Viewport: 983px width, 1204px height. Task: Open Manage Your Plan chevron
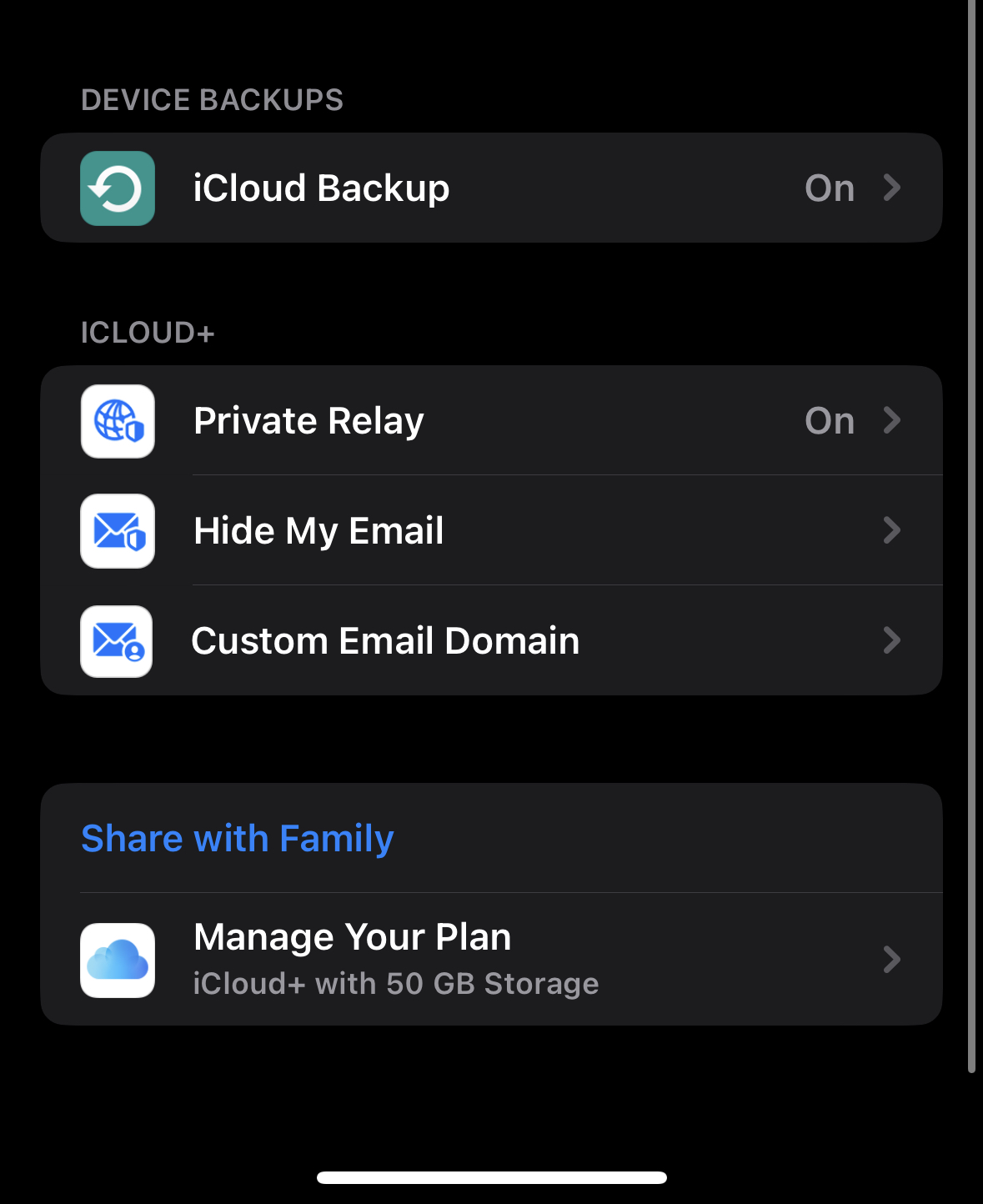click(892, 960)
